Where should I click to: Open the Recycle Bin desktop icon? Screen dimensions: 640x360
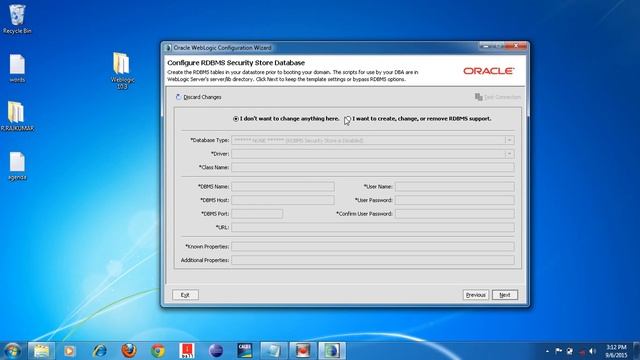17,19
